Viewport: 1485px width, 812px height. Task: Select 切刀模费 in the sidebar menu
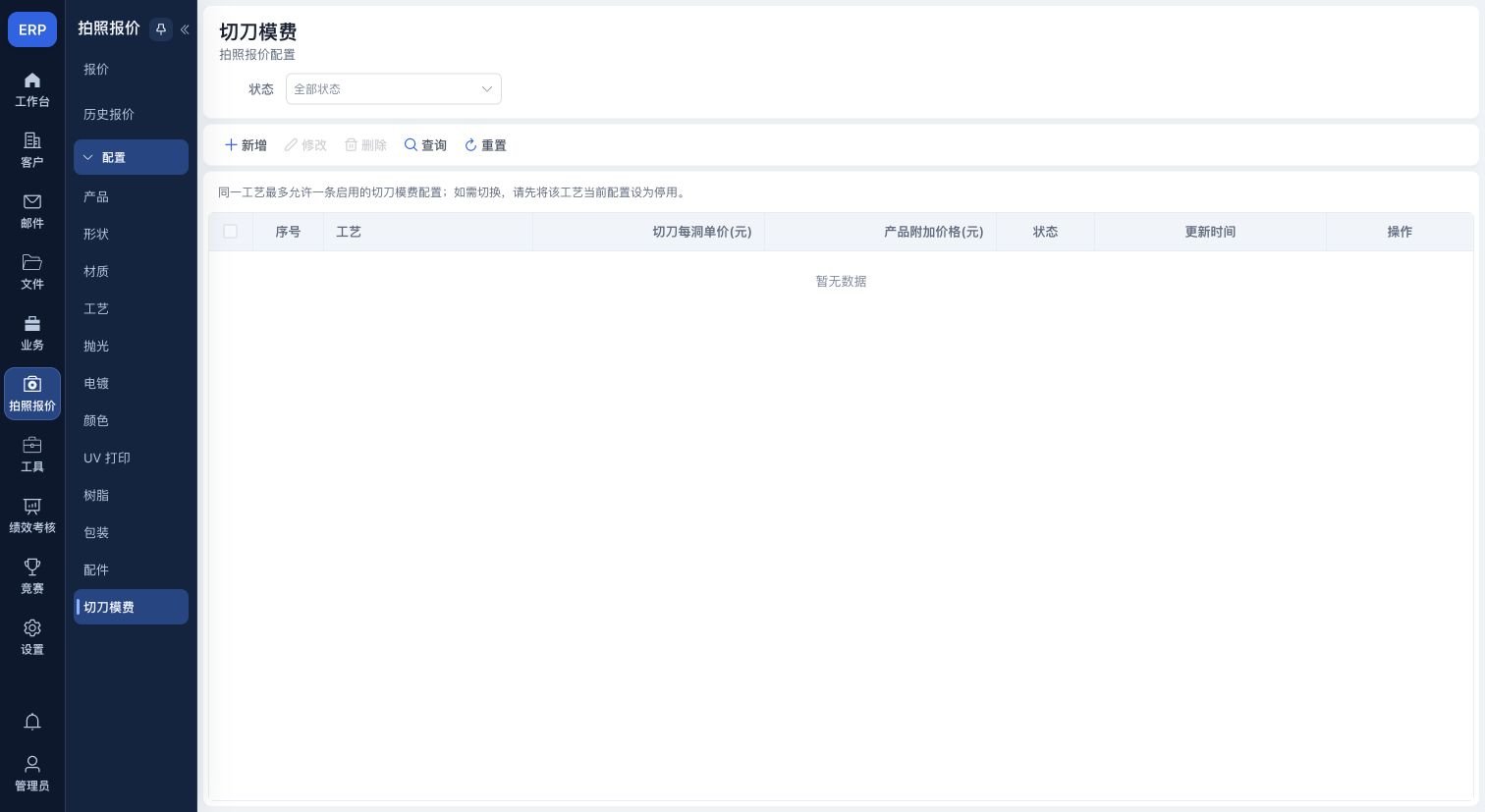(131, 607)
